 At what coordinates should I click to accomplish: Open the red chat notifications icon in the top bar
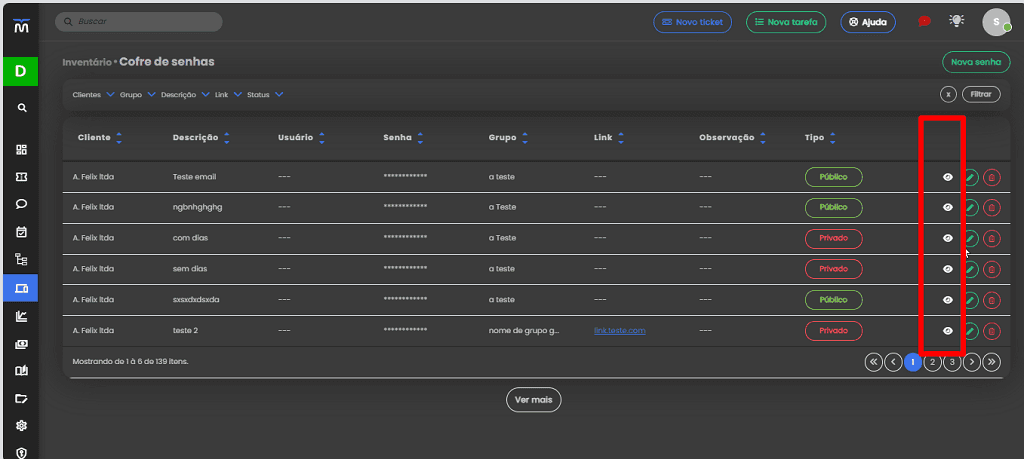click(924, 22)
